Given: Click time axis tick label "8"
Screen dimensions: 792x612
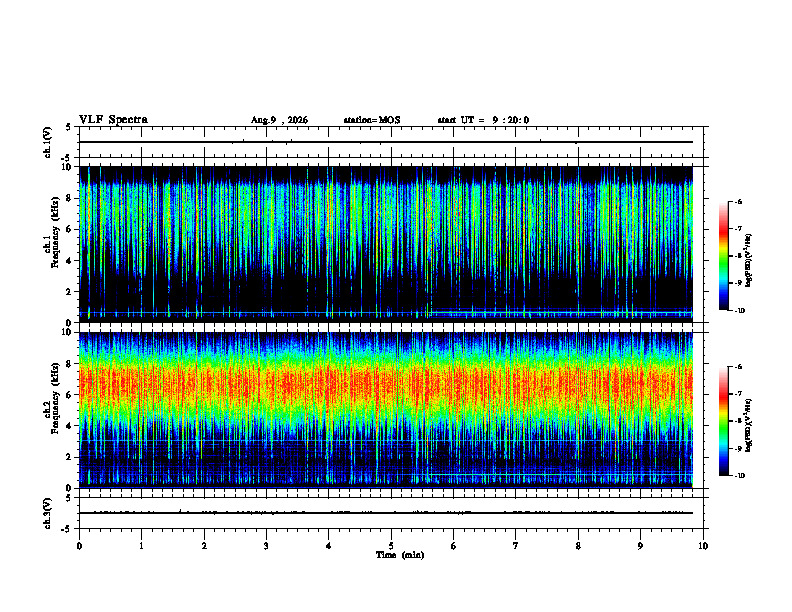Looking at the screenshot, I should coord(578,546).
